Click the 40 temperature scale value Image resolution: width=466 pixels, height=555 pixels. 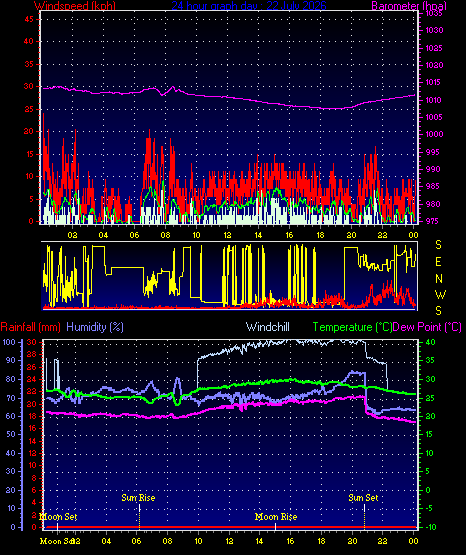tap(431, 342)
